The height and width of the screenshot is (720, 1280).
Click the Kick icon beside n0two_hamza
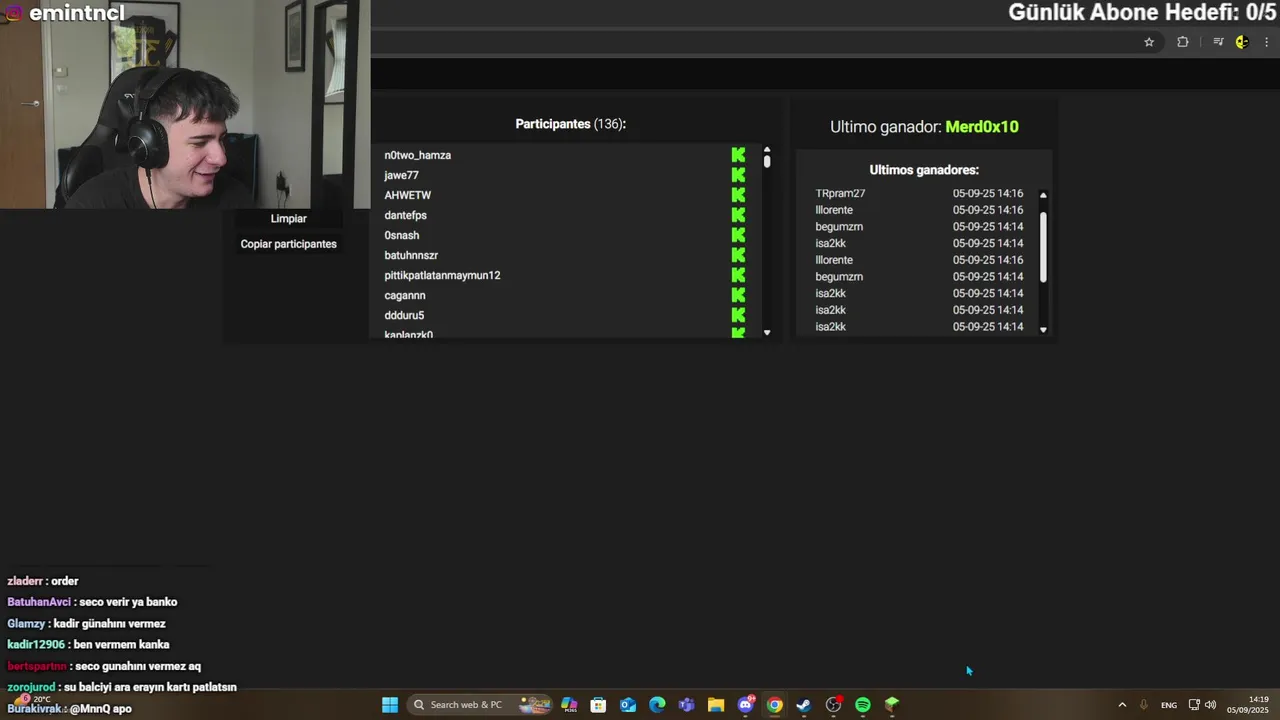(738, 155)
